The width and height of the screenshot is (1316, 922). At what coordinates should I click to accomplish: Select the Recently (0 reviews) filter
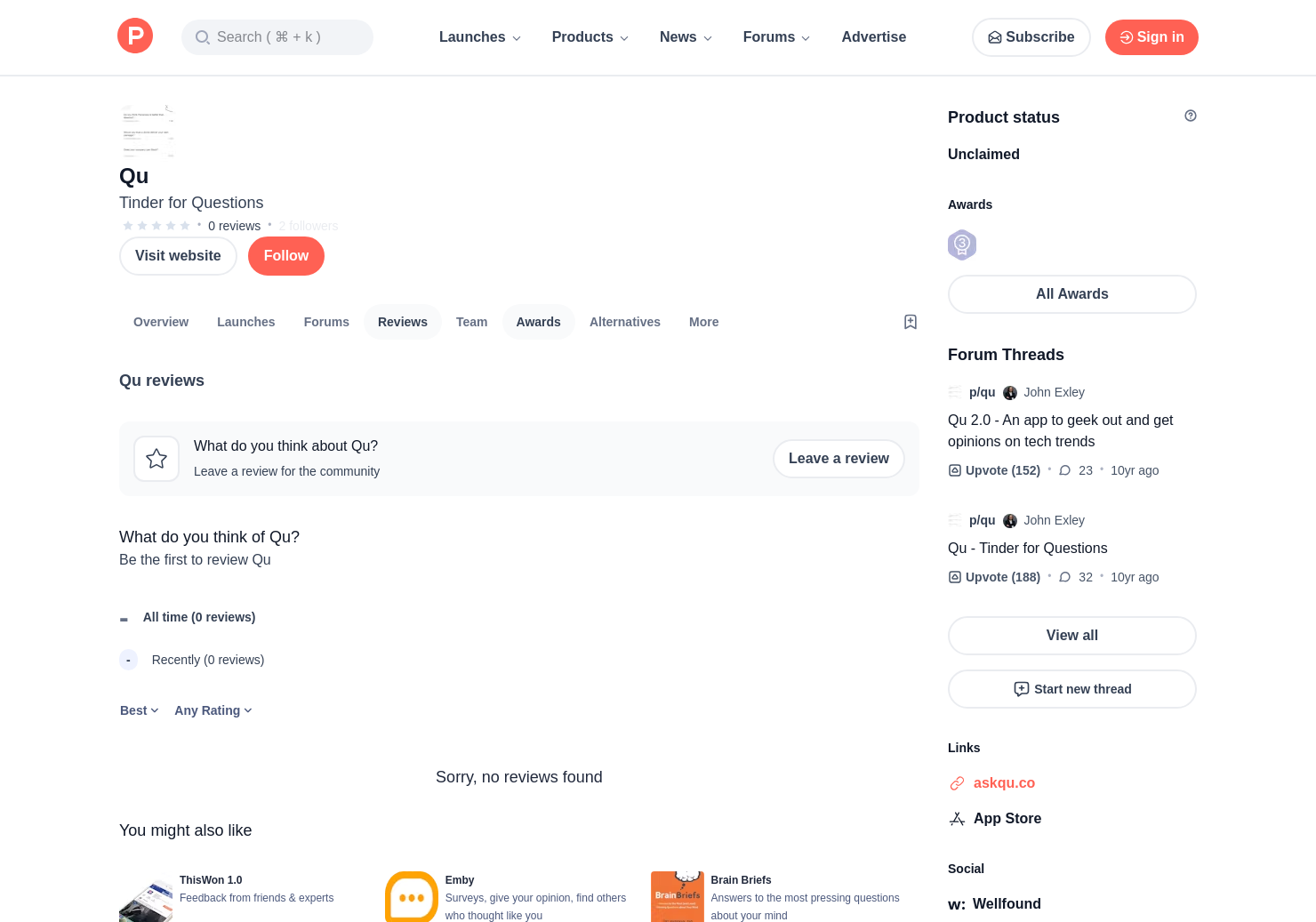tap(207, 660)
